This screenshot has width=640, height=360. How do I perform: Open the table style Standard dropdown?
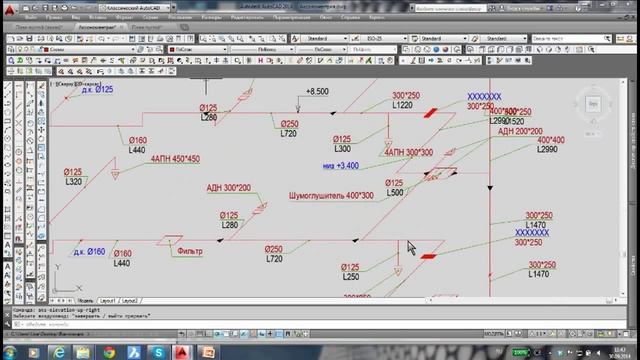pos(444,38)
